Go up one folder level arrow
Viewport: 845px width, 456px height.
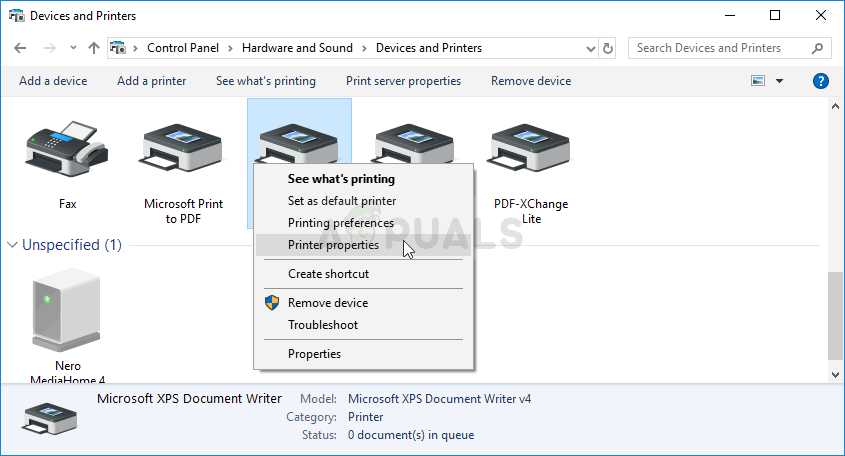pos(94,48)
